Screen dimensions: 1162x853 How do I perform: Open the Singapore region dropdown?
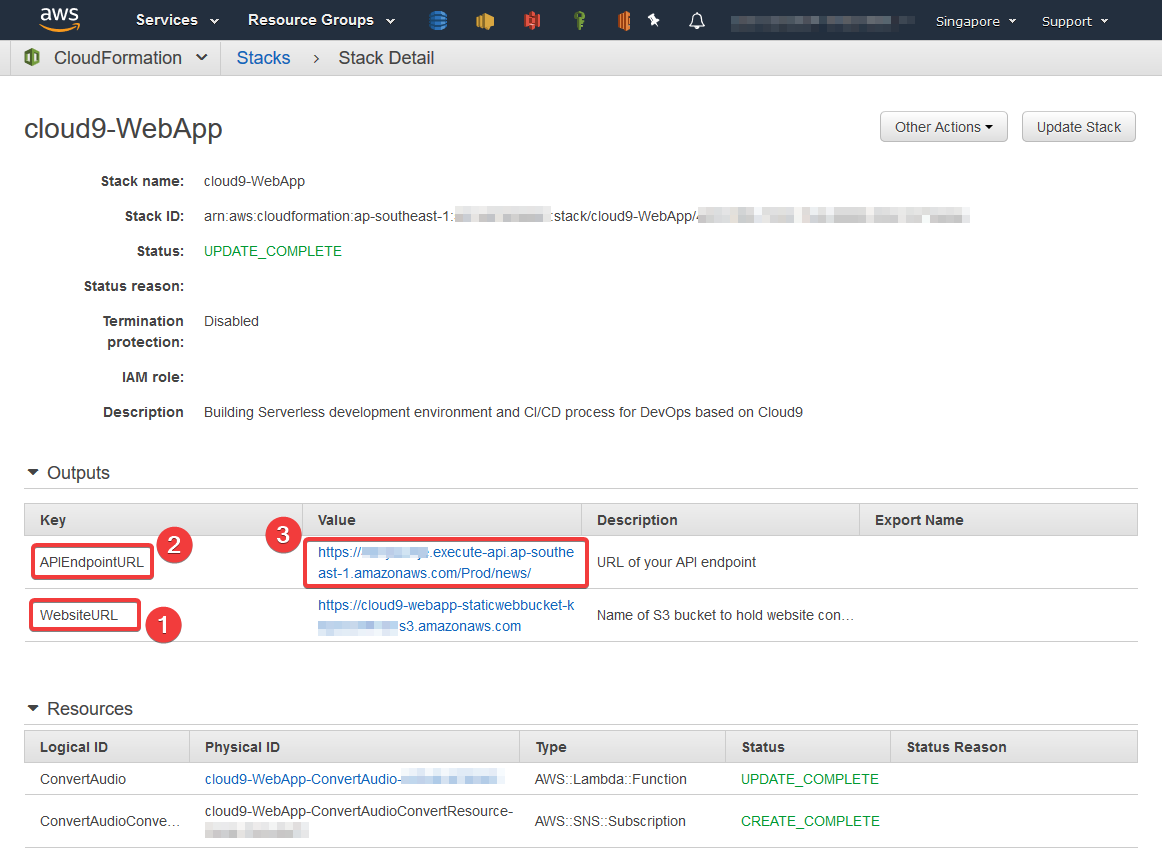(975, 21)
